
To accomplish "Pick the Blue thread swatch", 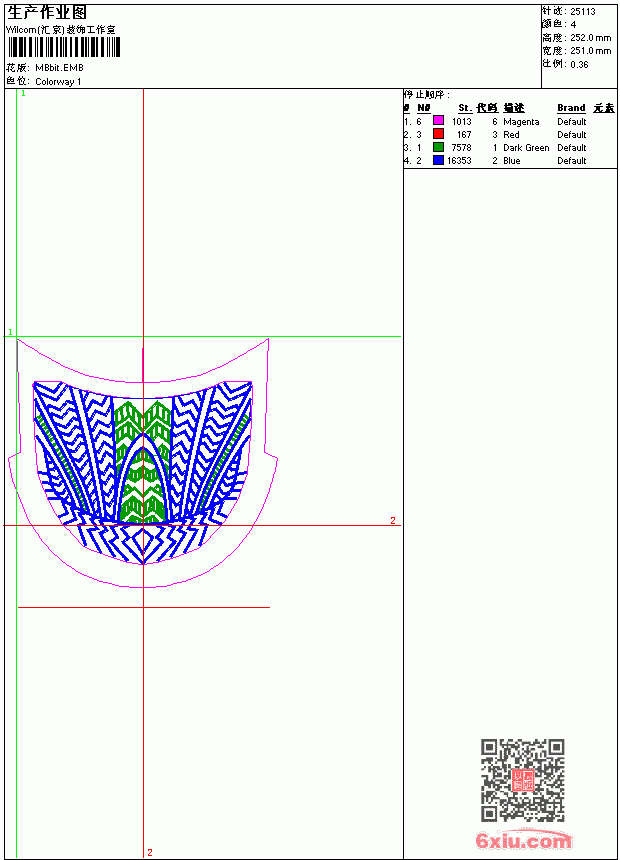I will [x=438, y=160].
